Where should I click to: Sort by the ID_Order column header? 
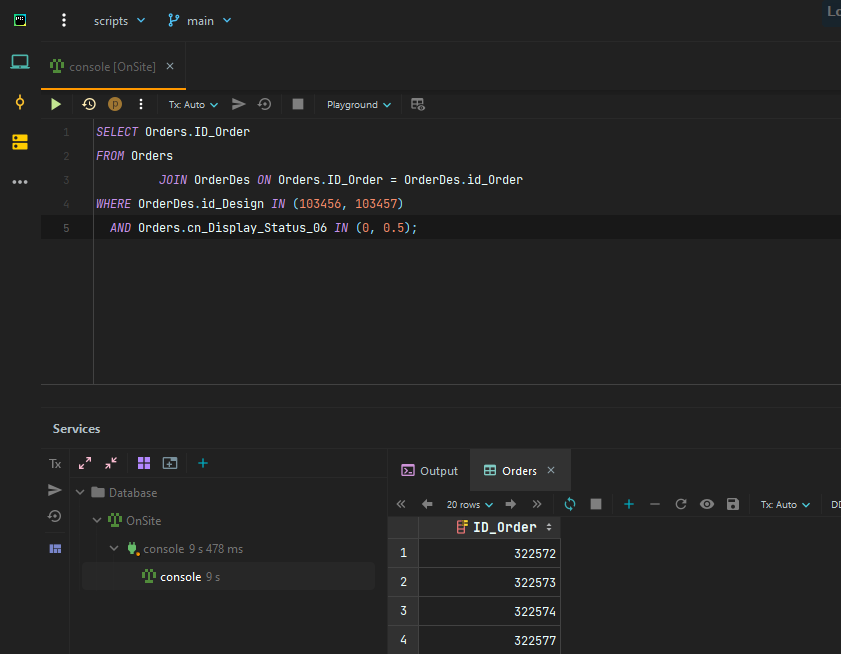[505, 527]
